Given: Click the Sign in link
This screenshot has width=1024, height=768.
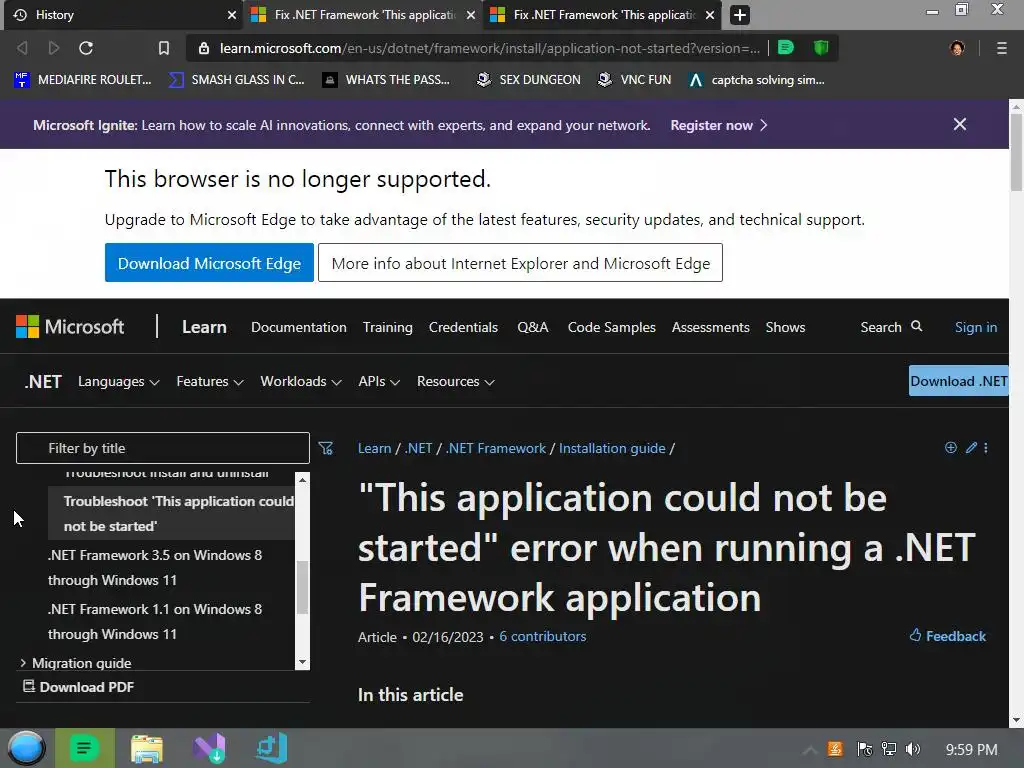Looking at the screenshot, I should pyautogui.click(x=976, y=327).
